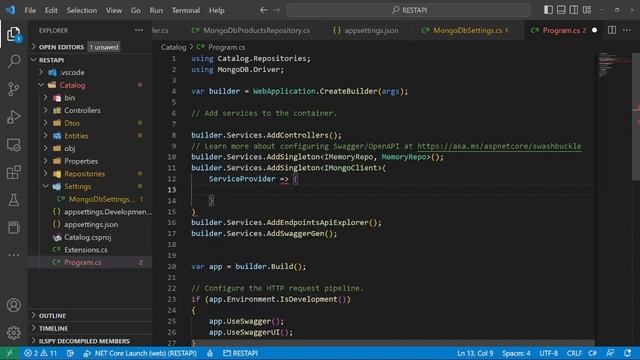This screenshot has width=640, height=360.
Task: Show errors and warnings count in status bar
Action: 40,353
